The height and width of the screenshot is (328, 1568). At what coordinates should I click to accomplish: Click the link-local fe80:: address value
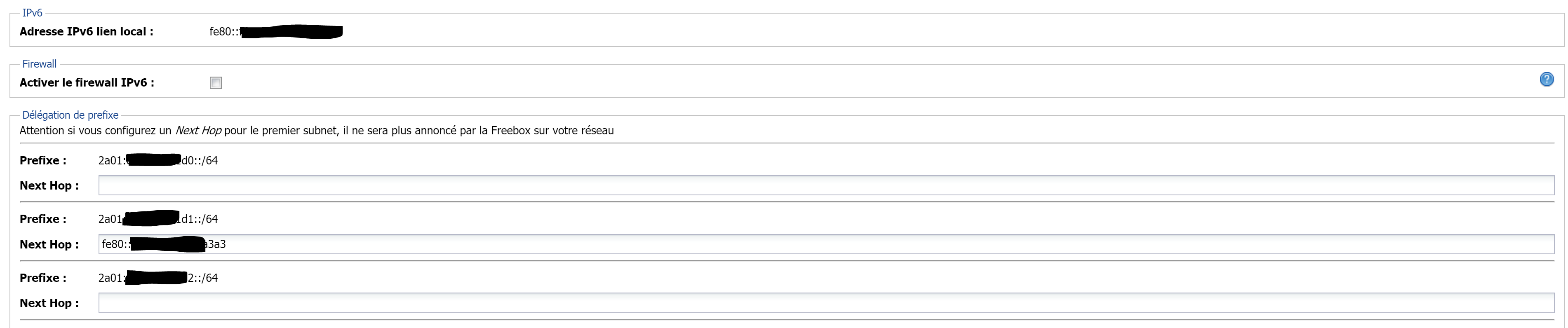[x=275, y=32]
